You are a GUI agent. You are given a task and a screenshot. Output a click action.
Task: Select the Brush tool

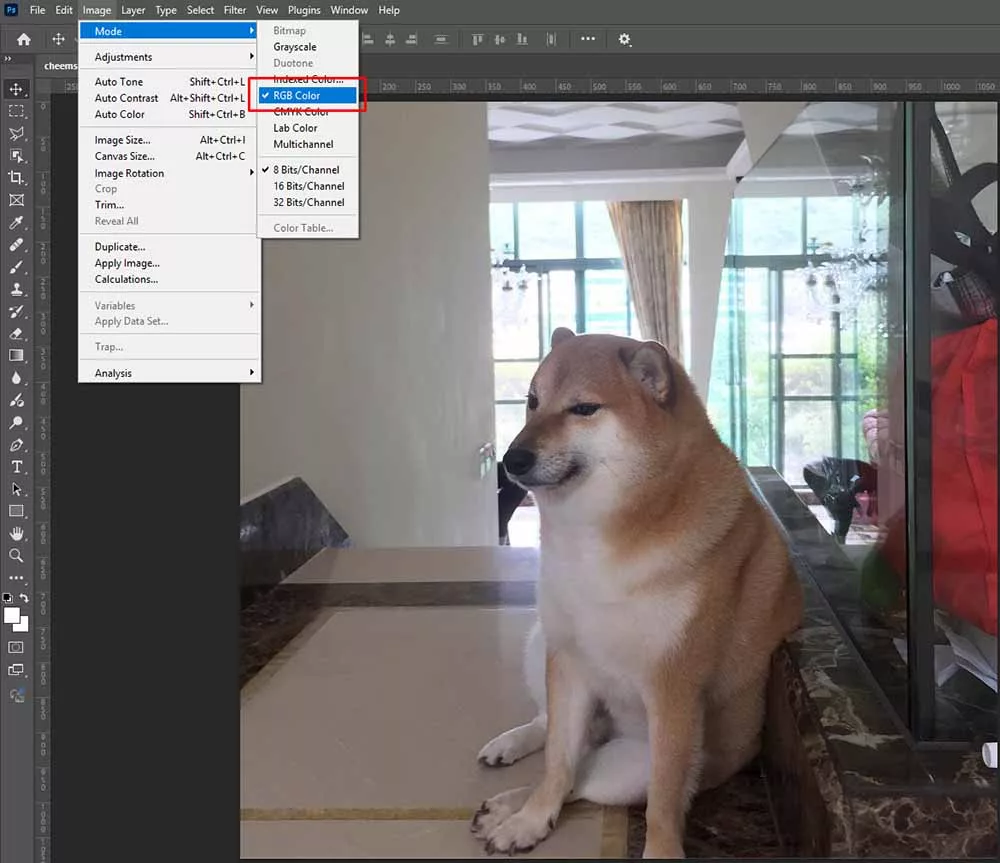tap(16, 267)
